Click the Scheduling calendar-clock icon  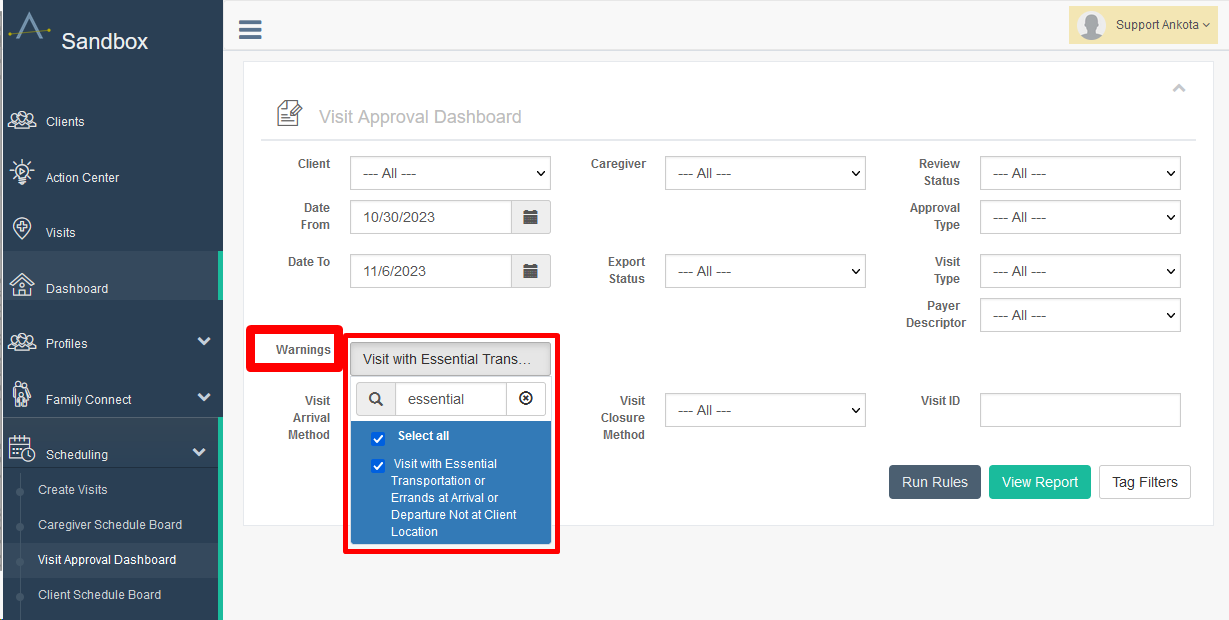click(22, 449)
